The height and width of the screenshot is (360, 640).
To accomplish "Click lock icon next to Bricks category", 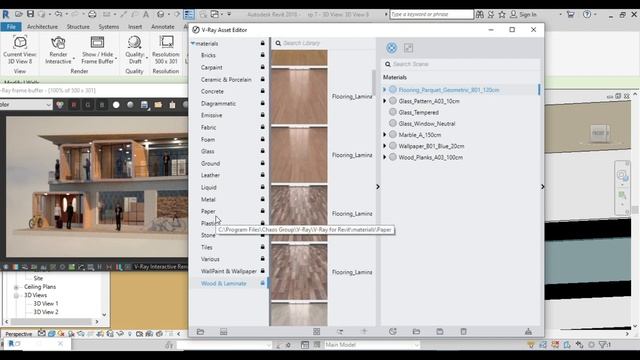I will [262, 55].
